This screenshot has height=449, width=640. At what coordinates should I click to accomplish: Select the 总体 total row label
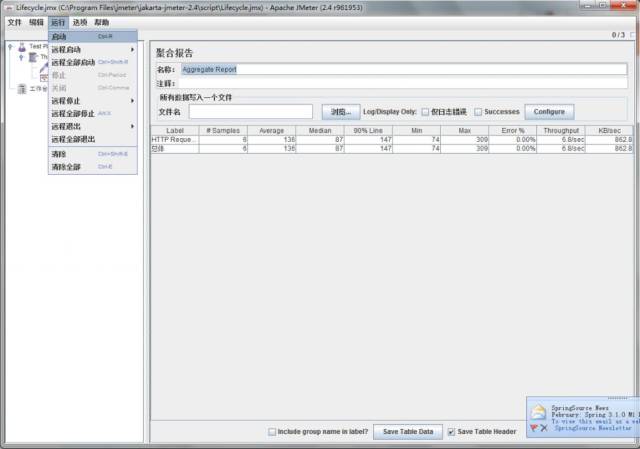175,149
